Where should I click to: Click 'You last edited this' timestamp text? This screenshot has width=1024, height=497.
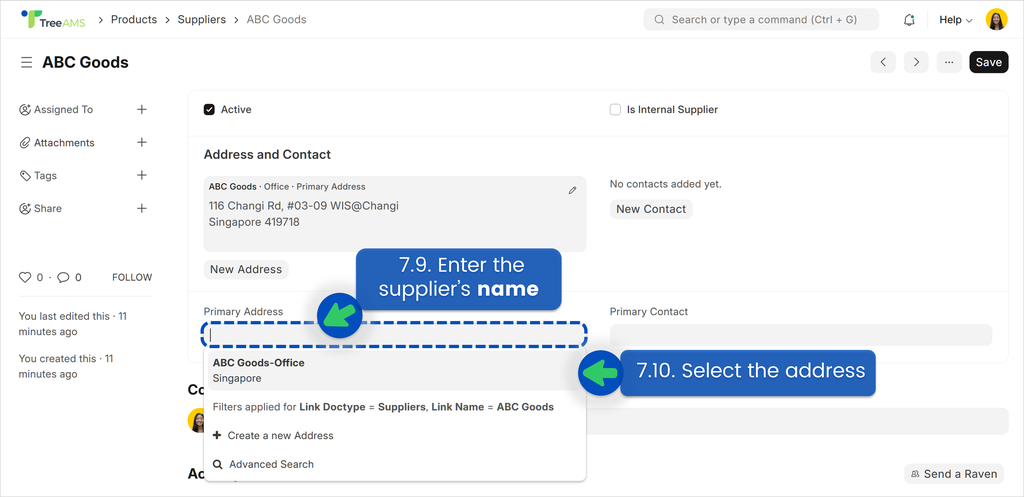point(72,324)
